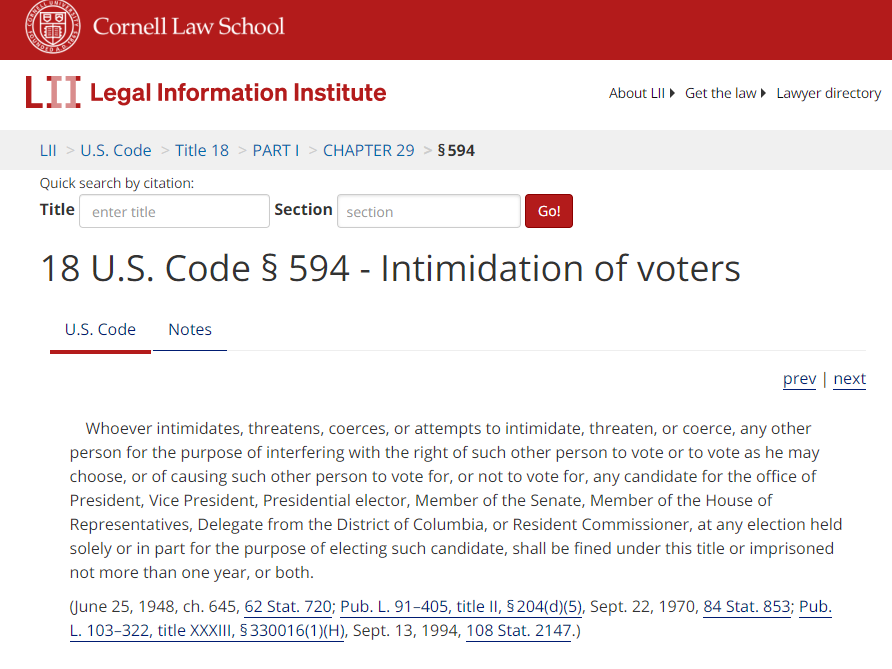The width and height of the screenshot is (892, 669).
Task: Expand the Get the law menu
Action: pos(725,93)
